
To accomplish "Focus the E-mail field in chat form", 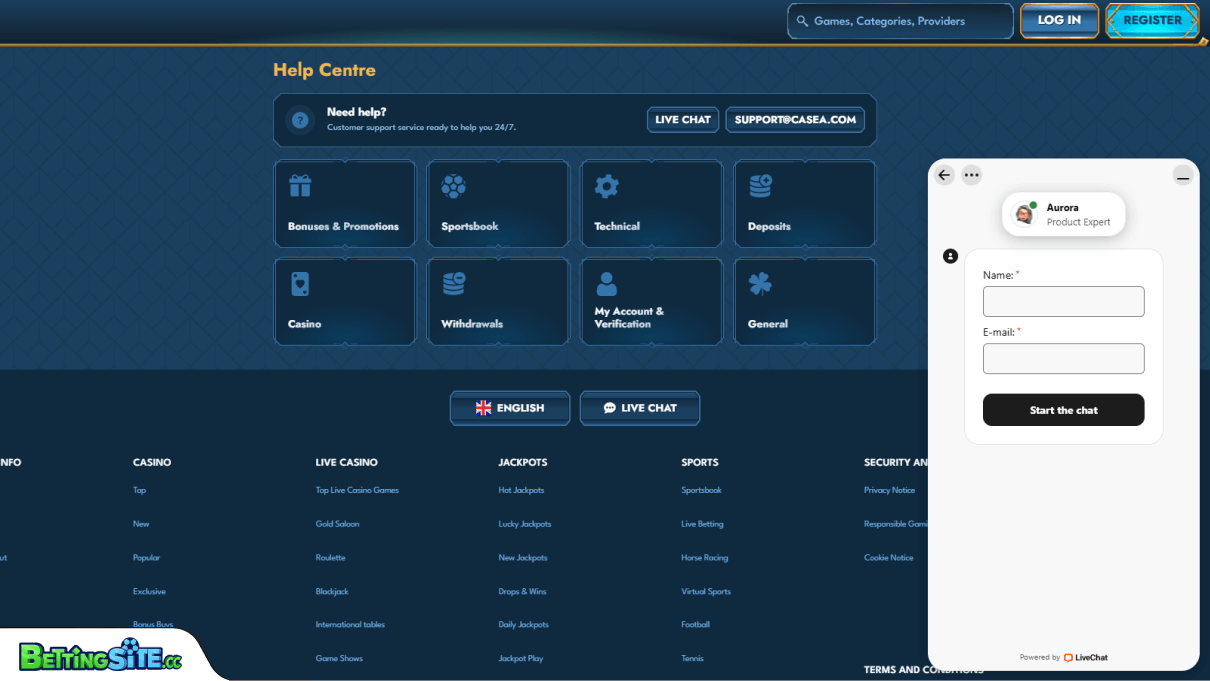I will 1063,359.
